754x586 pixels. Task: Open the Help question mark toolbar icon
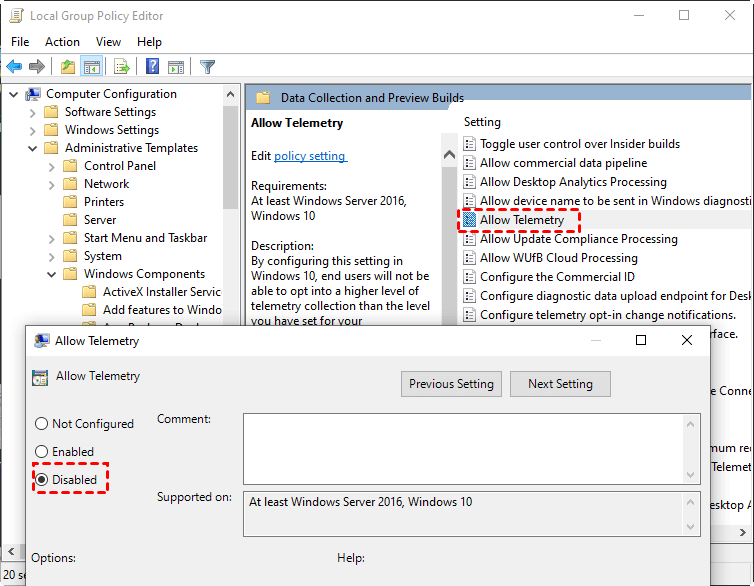152,66
